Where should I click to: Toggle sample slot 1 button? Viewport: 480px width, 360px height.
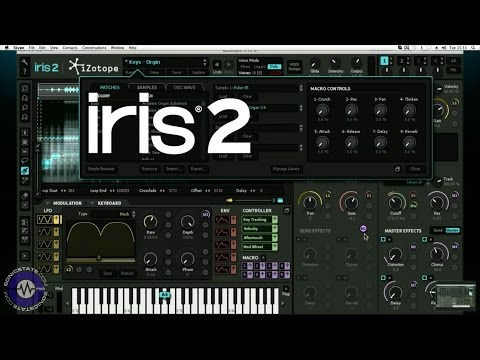tap(384, 61)
